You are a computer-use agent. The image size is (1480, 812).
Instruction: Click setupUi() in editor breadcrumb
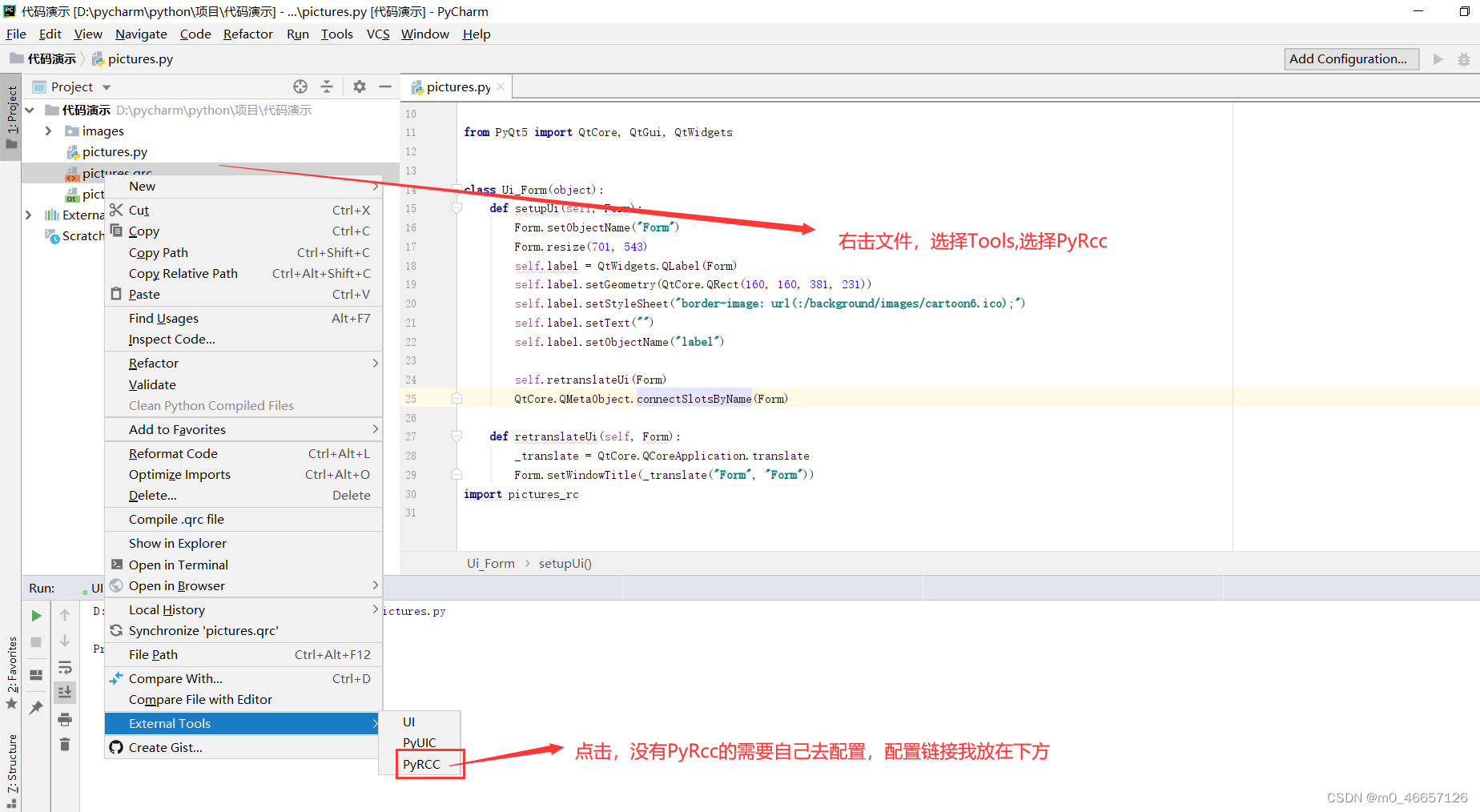click(x=565, y=563)
